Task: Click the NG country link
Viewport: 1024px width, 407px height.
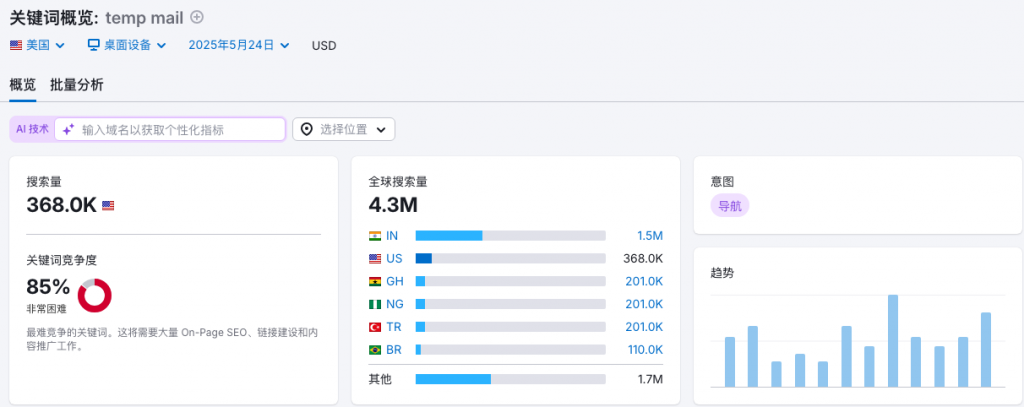Action: coord(394,304)
